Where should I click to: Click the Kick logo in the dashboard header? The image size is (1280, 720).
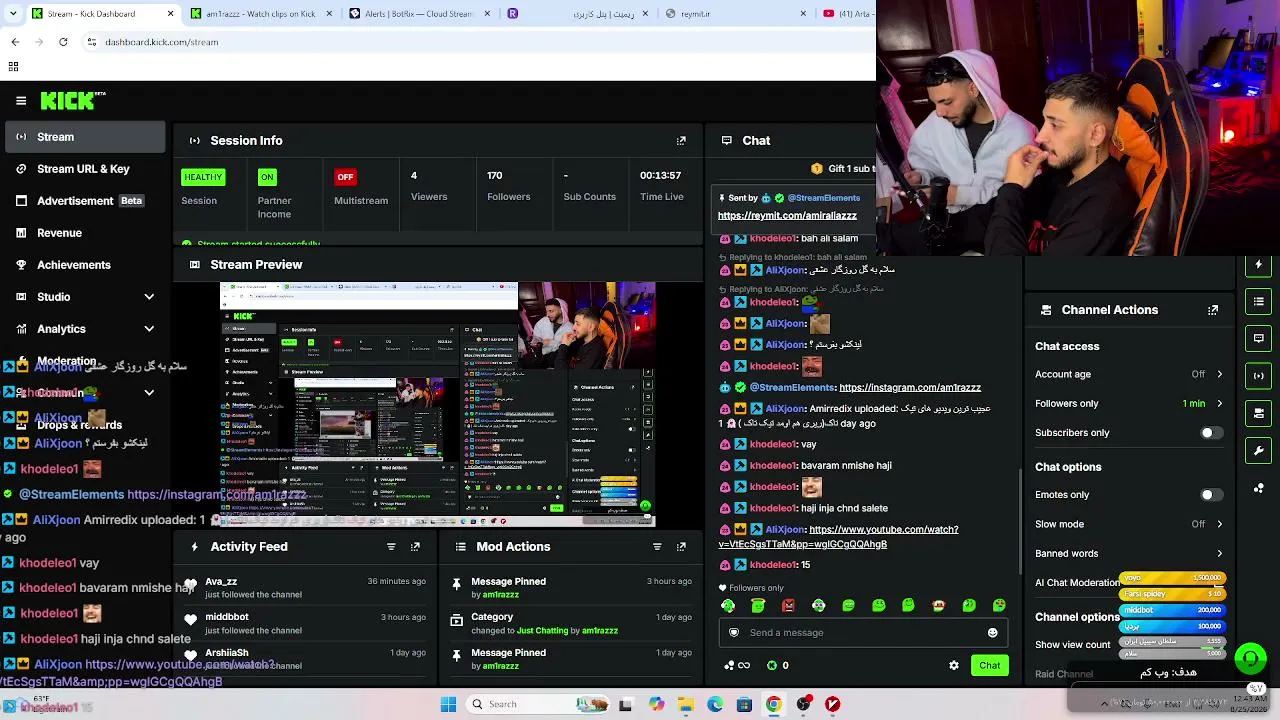point(73,100)
